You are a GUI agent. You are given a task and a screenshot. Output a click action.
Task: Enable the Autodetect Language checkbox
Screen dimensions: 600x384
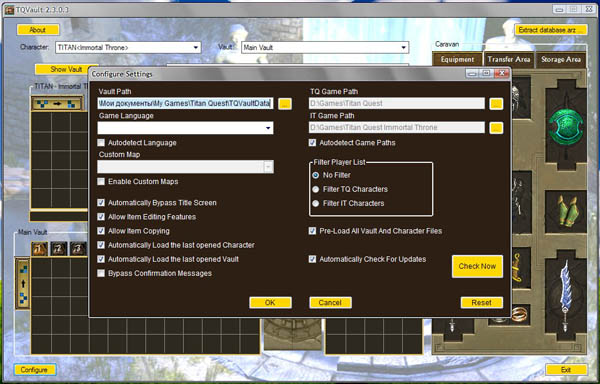(x=101, y=143)
